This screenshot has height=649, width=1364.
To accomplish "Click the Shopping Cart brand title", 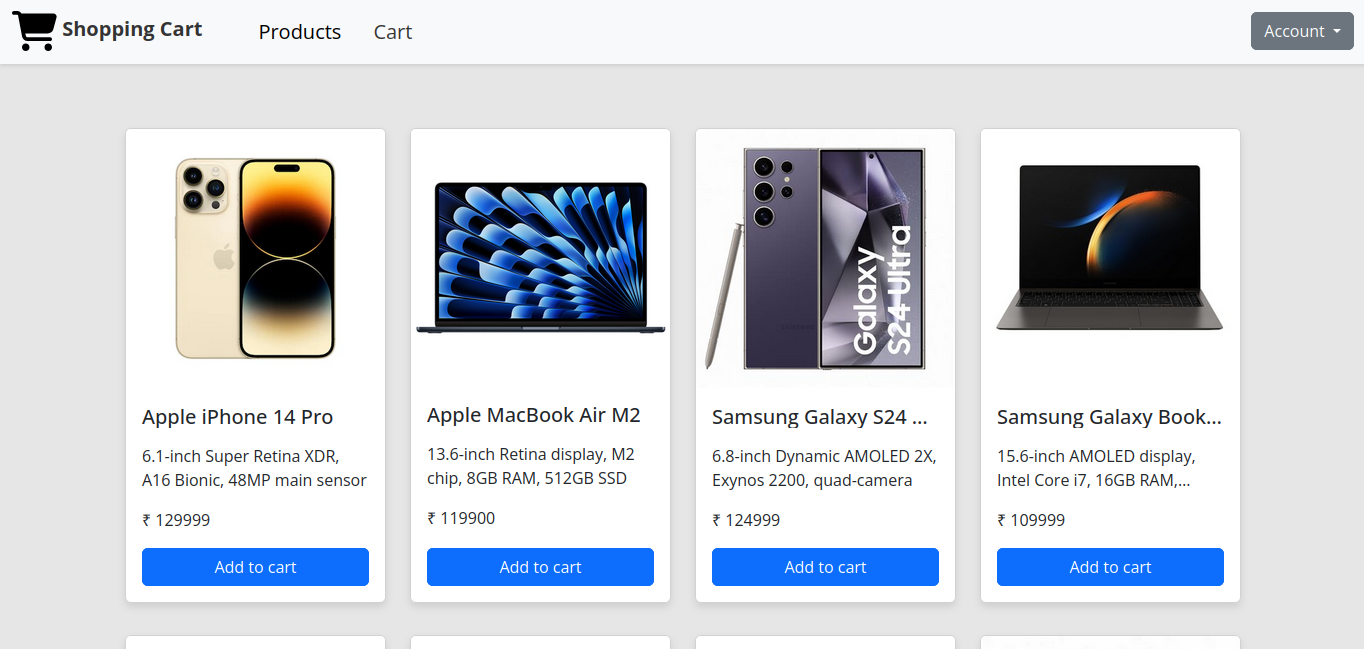I will (x=132, y=30).
